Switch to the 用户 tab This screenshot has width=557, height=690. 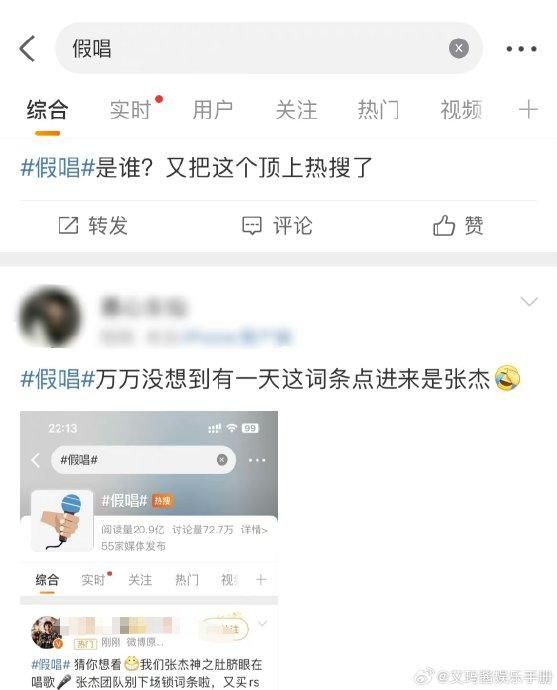[x=213, y=110]
